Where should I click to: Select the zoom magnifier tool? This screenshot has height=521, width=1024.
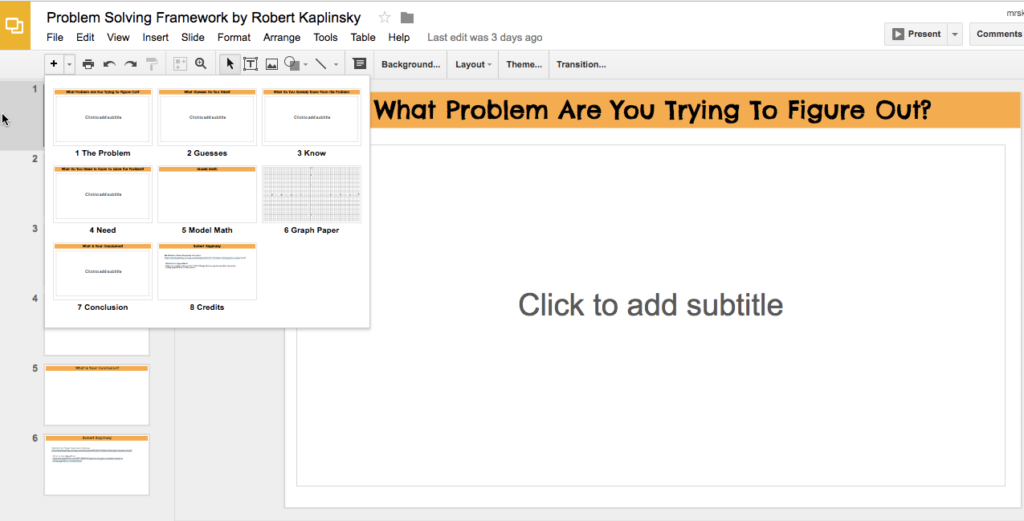[x=200, y=64]
